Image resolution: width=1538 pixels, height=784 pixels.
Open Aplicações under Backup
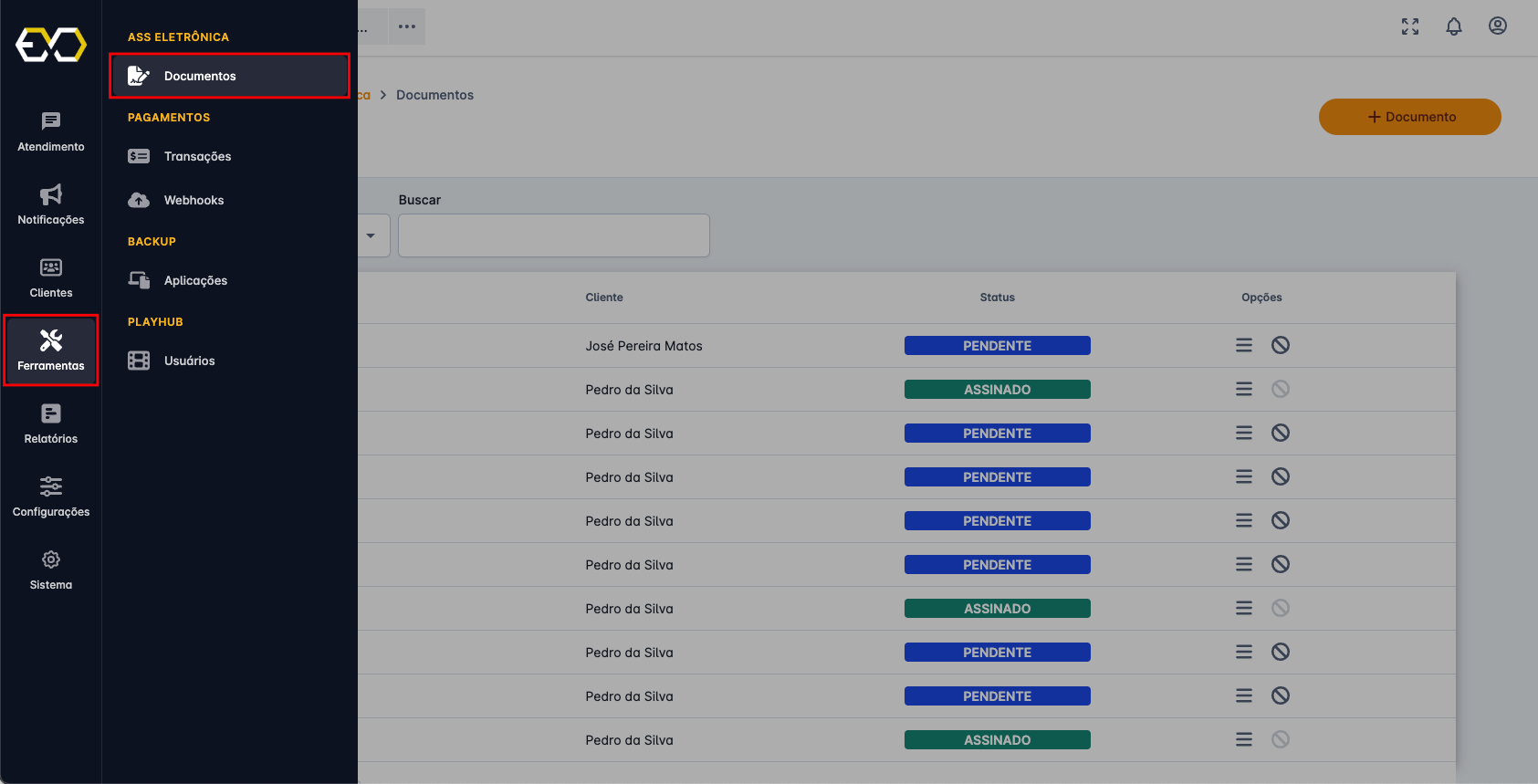point(195,280)
